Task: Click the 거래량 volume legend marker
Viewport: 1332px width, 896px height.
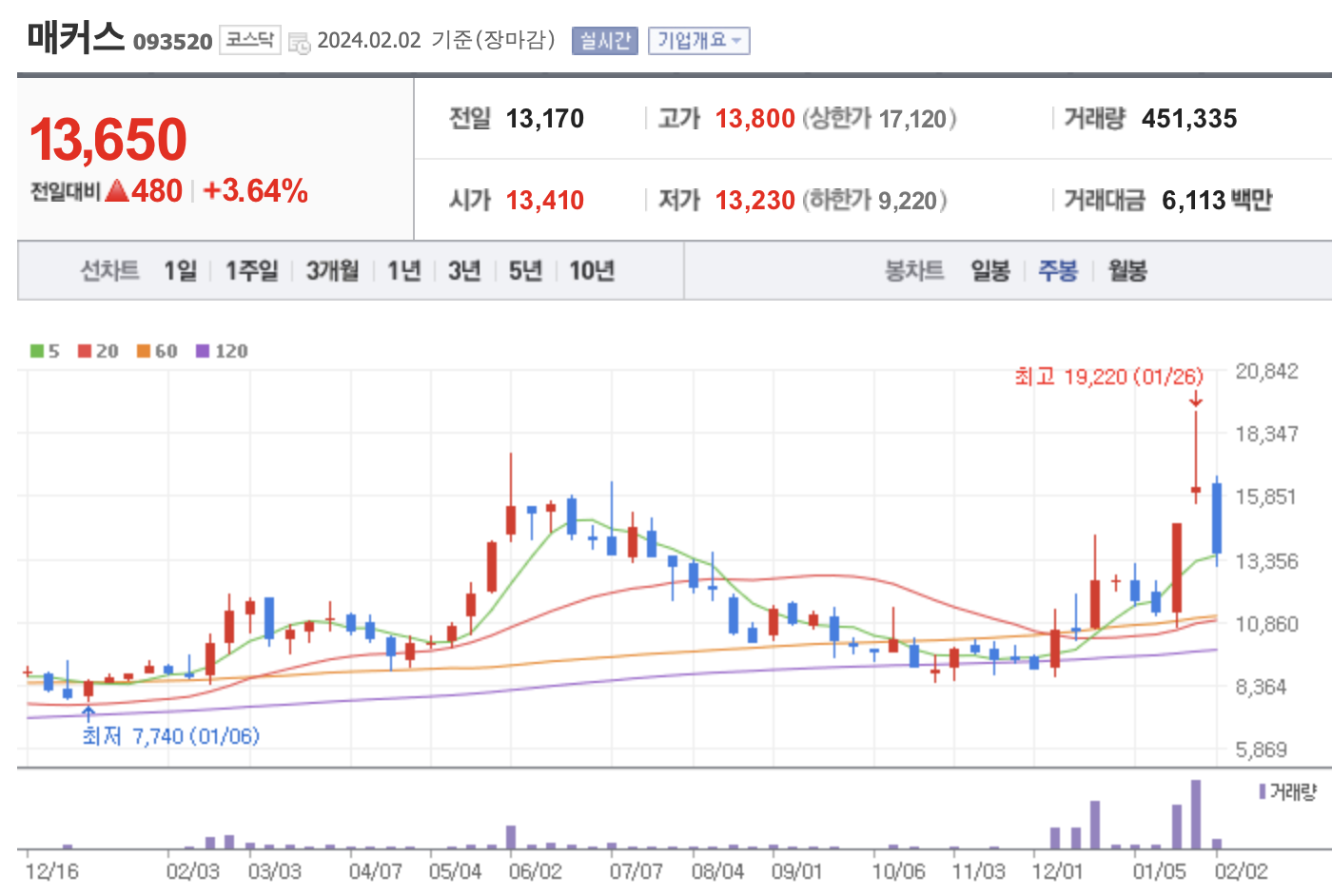Action: coord(1263,791)
